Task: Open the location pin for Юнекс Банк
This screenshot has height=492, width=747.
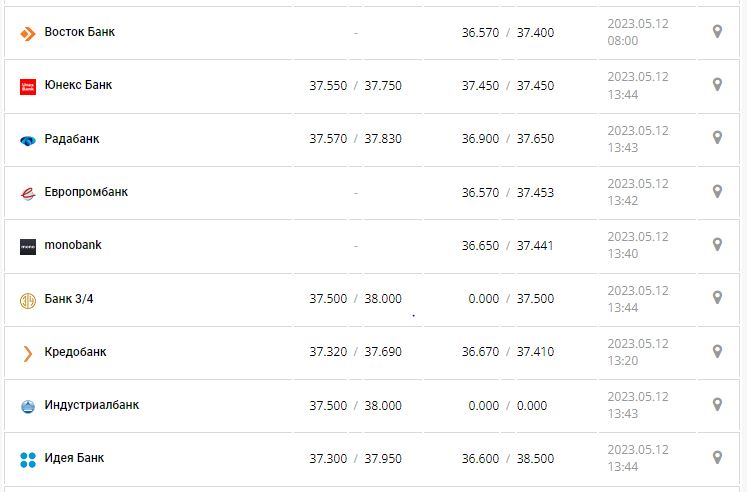Action: [717, 85]
